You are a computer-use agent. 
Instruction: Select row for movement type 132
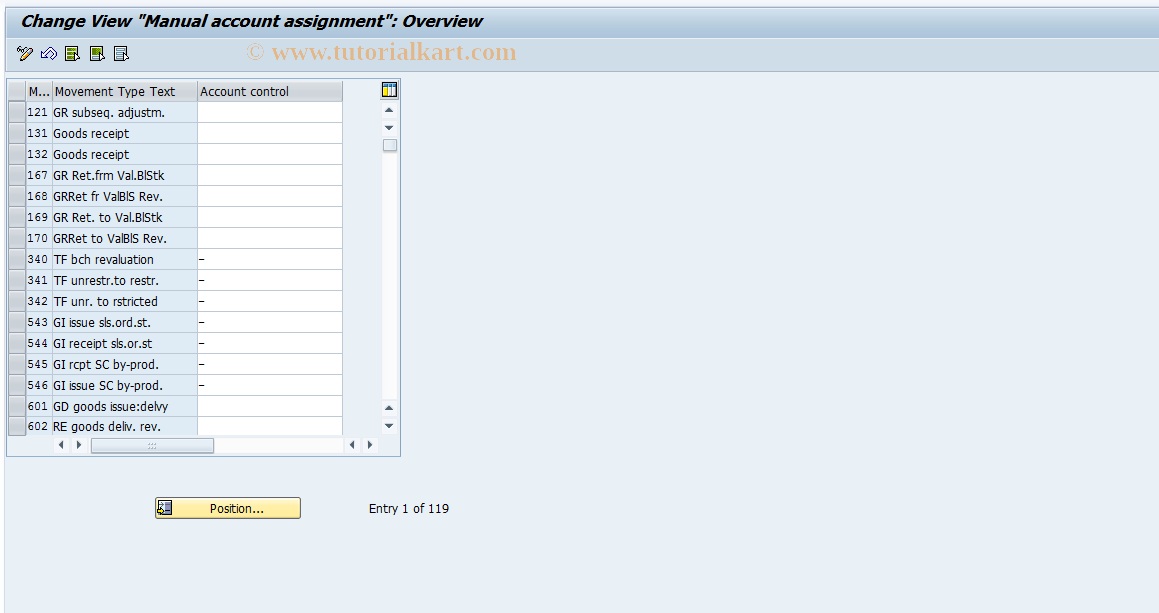click(16, 155)
